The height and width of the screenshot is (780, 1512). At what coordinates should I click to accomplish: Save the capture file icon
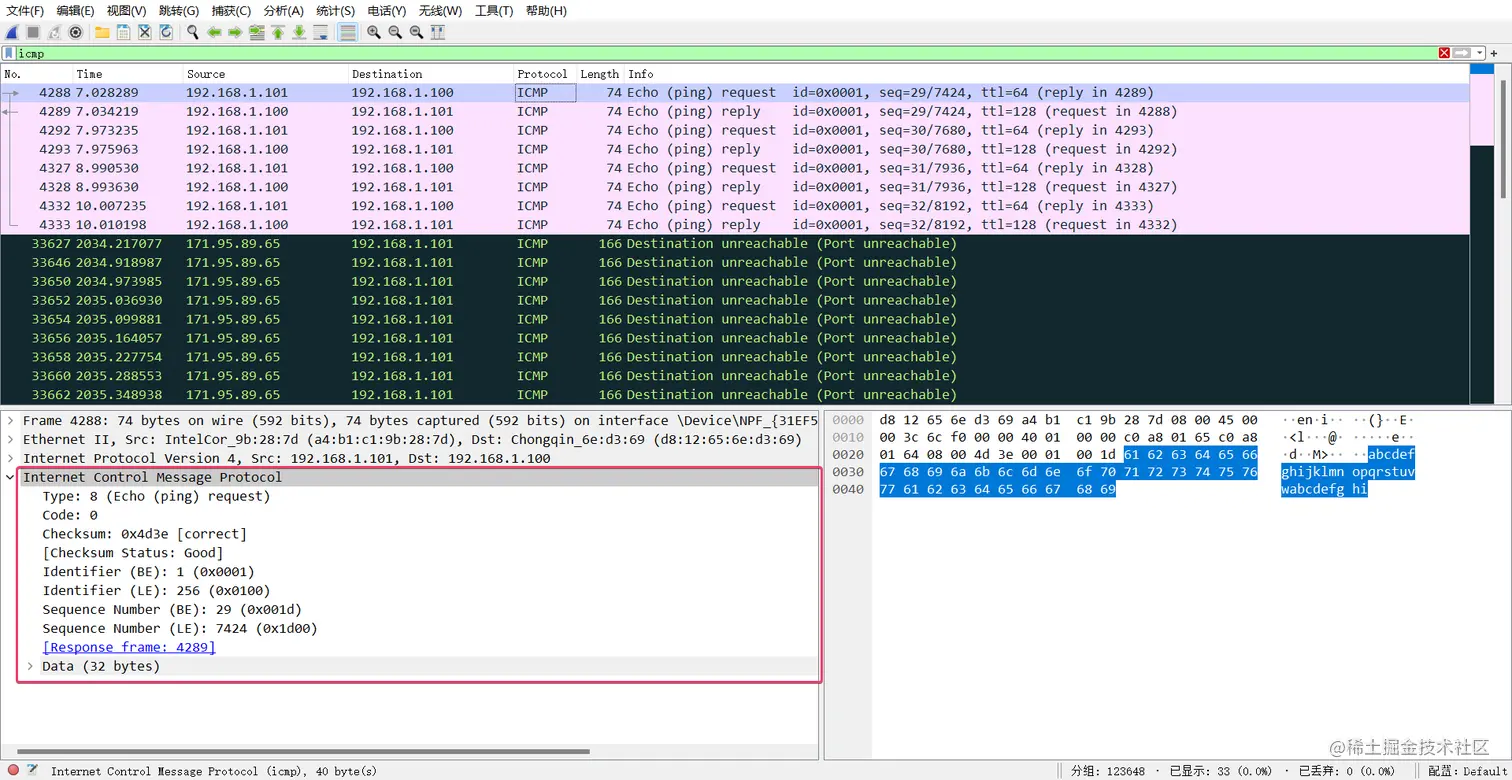coord(123,32)
